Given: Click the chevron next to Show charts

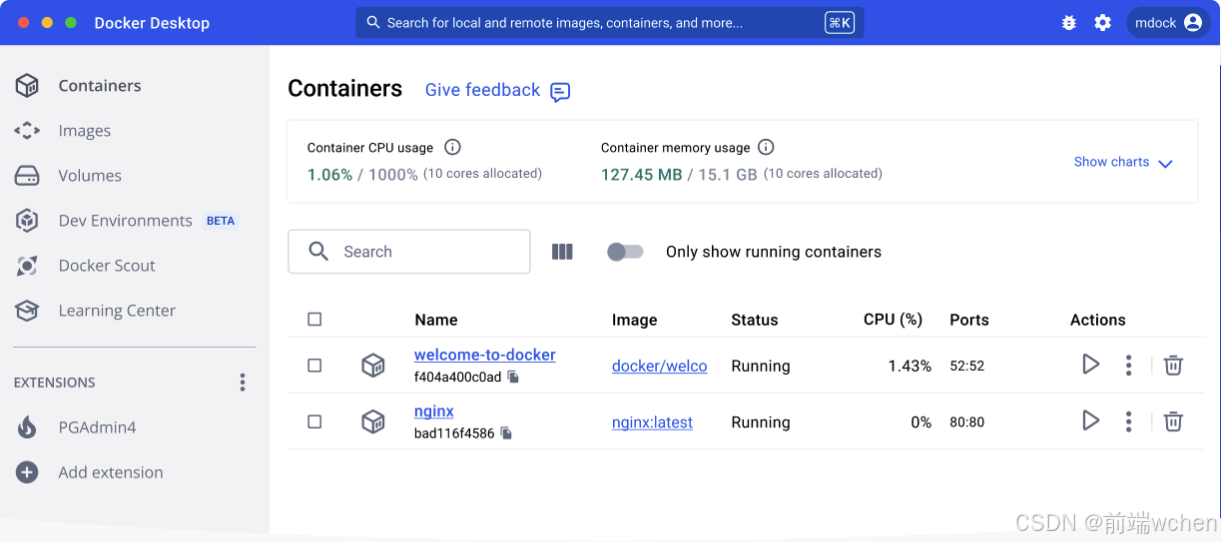Looking at the screenshot, I should point(1165,164).
